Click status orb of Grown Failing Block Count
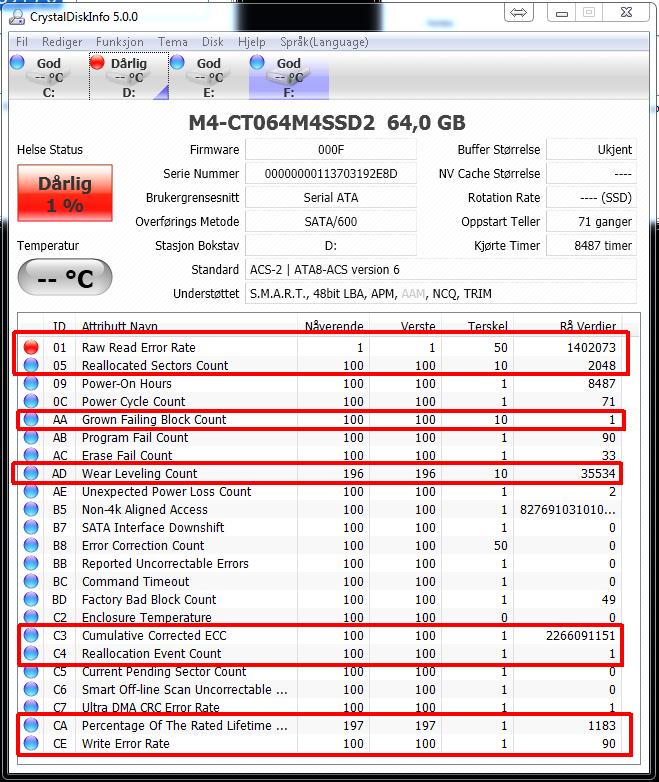The height and width of the screenshot is (782, 659). point(31,419)
